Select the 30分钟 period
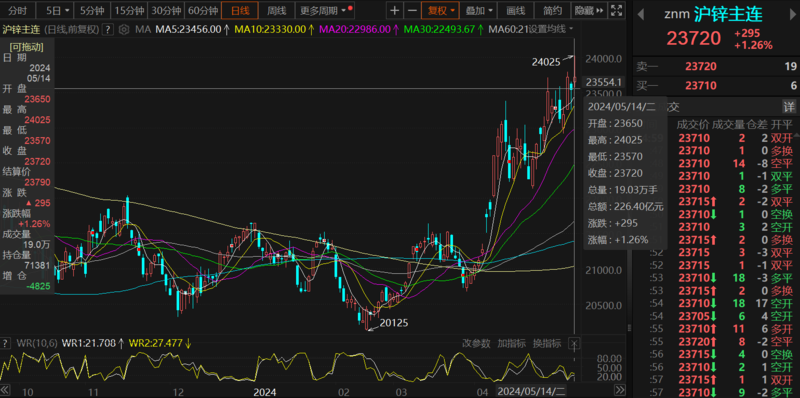This screenshot has height=398, width=800. click(166, 10)
